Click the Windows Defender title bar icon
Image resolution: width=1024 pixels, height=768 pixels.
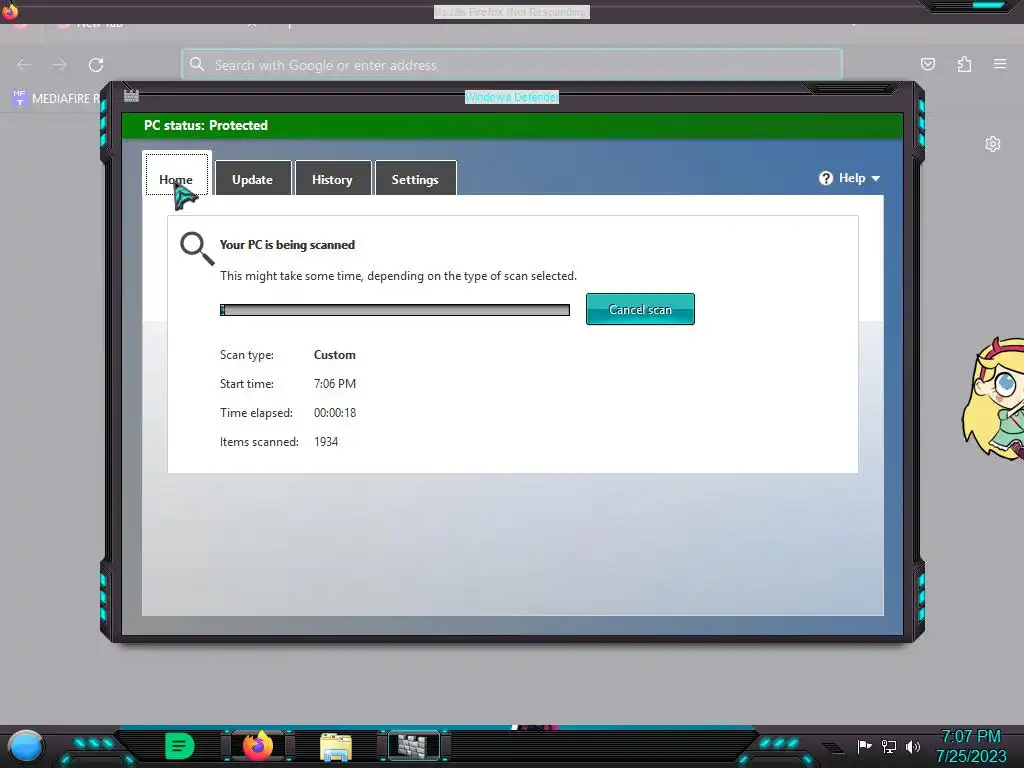131,96
